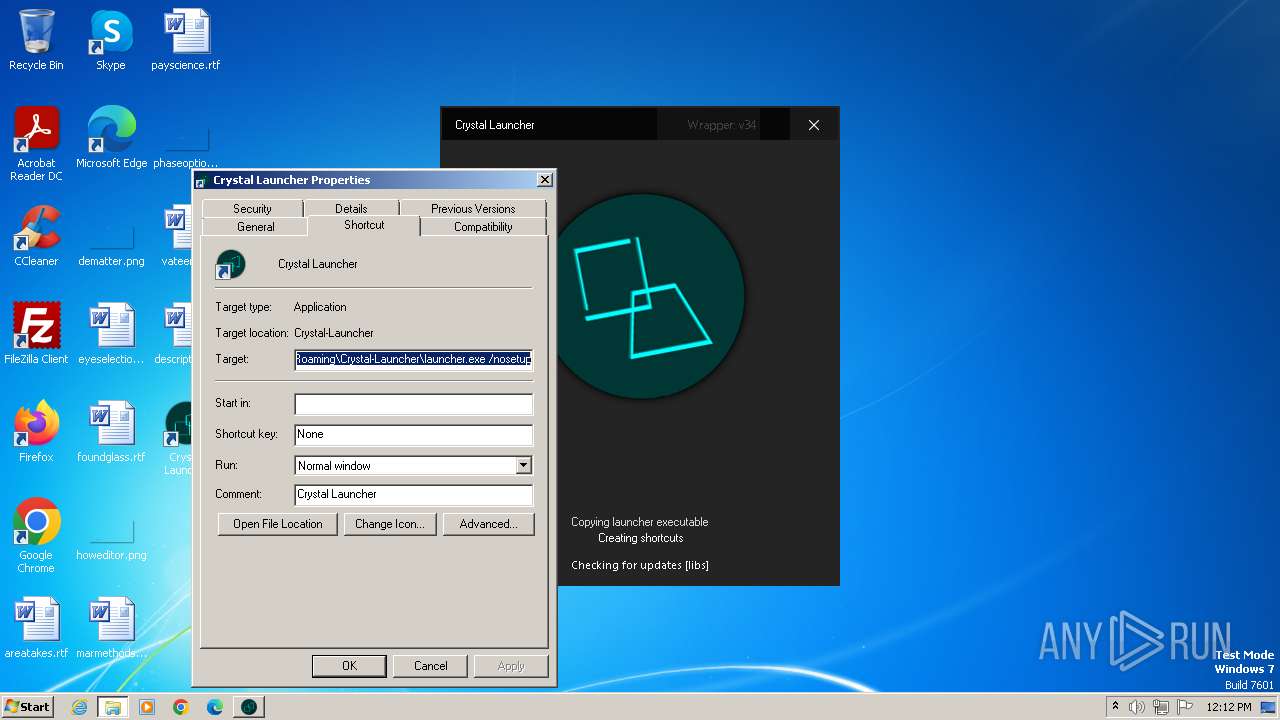Screen dimensions: 1280x720
Task: Switch to the Previous Versions tab
Action: point(473,208)
